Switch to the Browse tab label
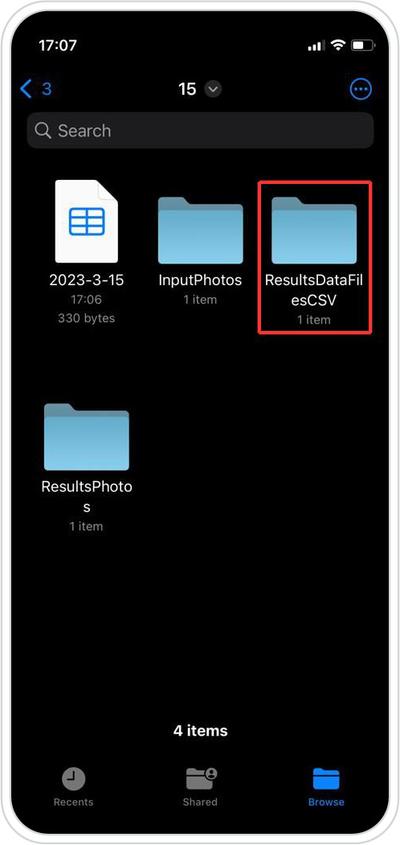Screen dimensions: 400x845 tap(326, 802)
